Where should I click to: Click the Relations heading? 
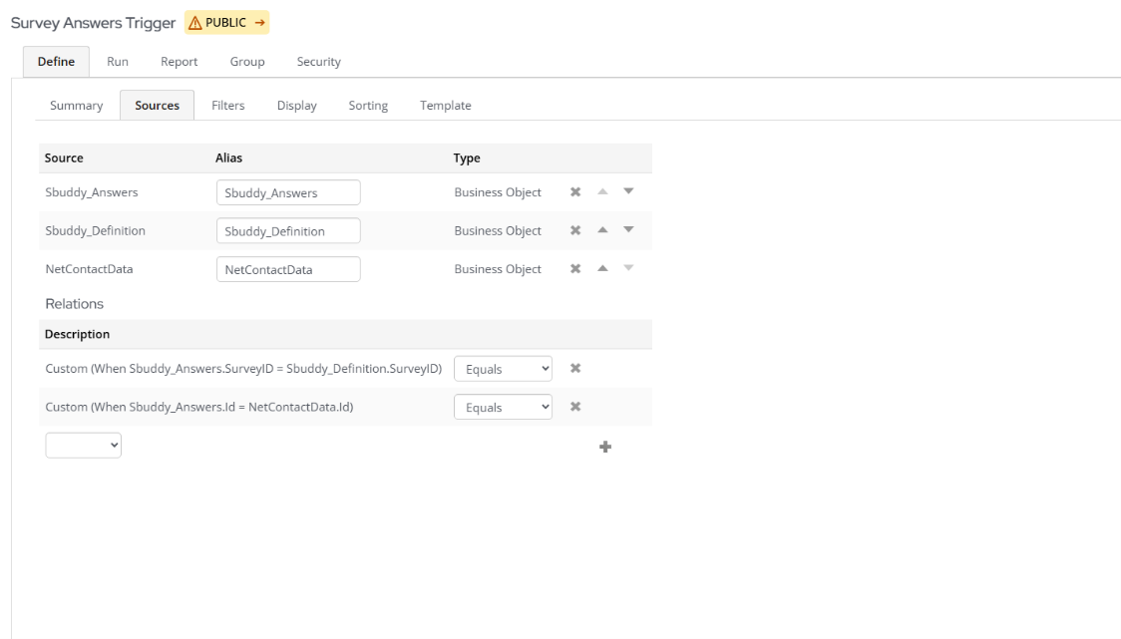(74, 304)
